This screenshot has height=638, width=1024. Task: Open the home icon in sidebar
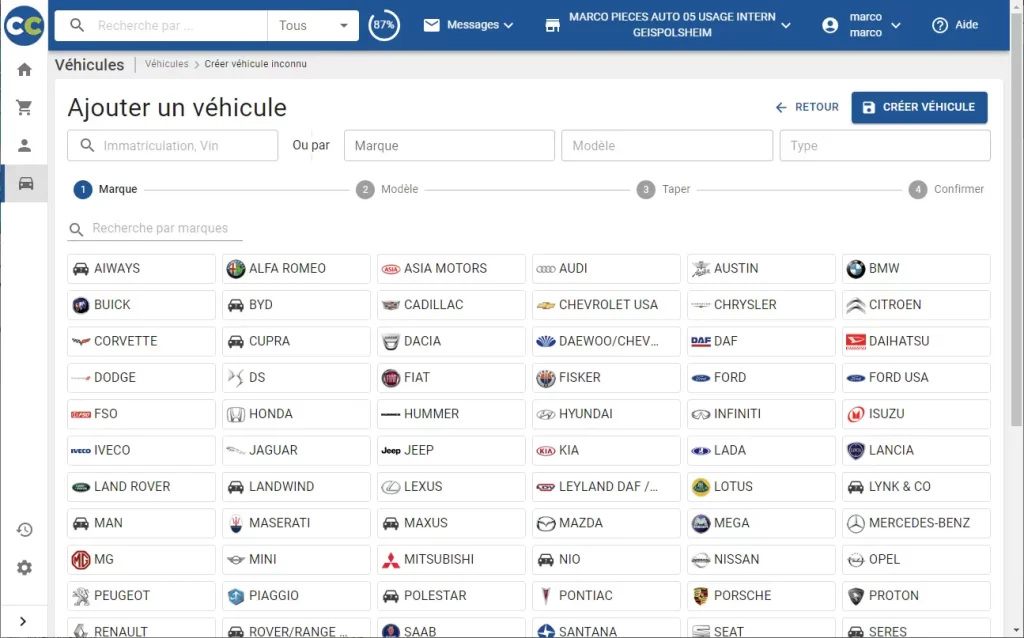tap(24, 70)
